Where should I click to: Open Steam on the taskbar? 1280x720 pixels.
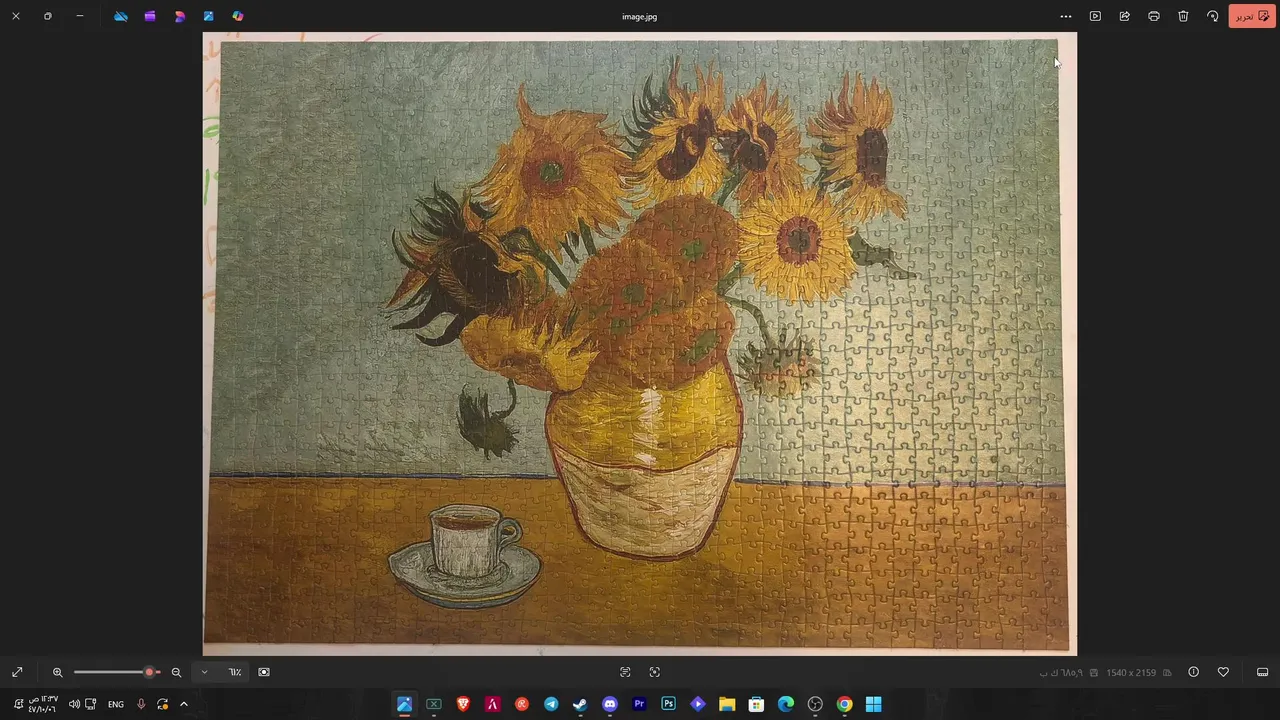pyautogui.click(x=580, y=704)
